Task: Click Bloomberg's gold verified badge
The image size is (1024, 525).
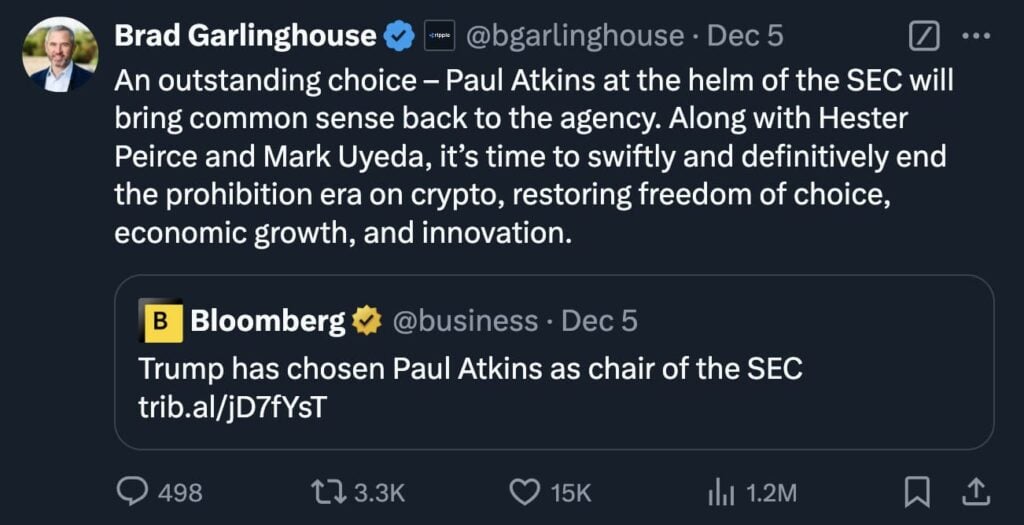Action: coord(367,321)
